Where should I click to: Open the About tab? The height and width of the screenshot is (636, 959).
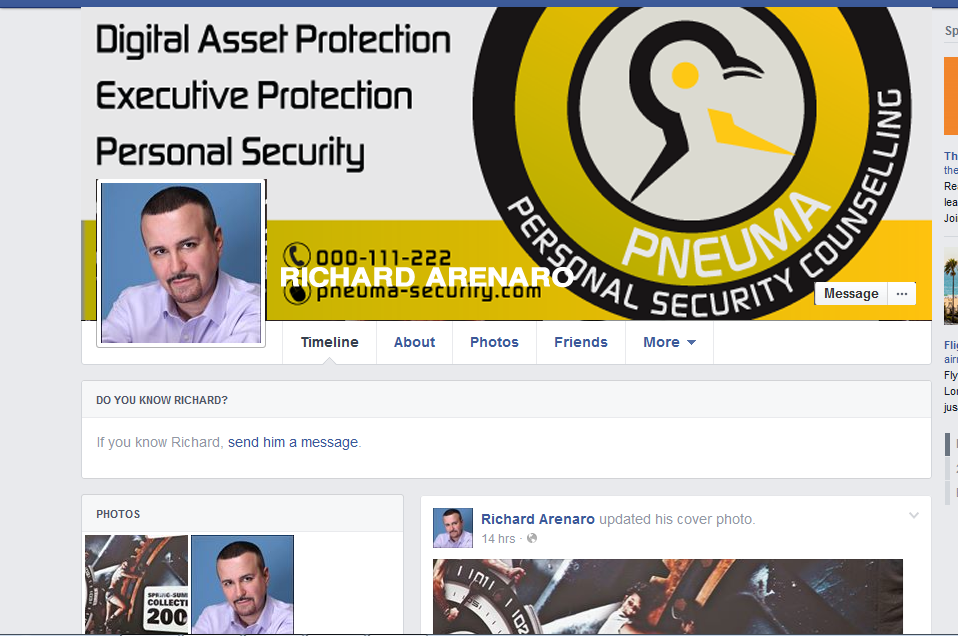click(414, 342)
